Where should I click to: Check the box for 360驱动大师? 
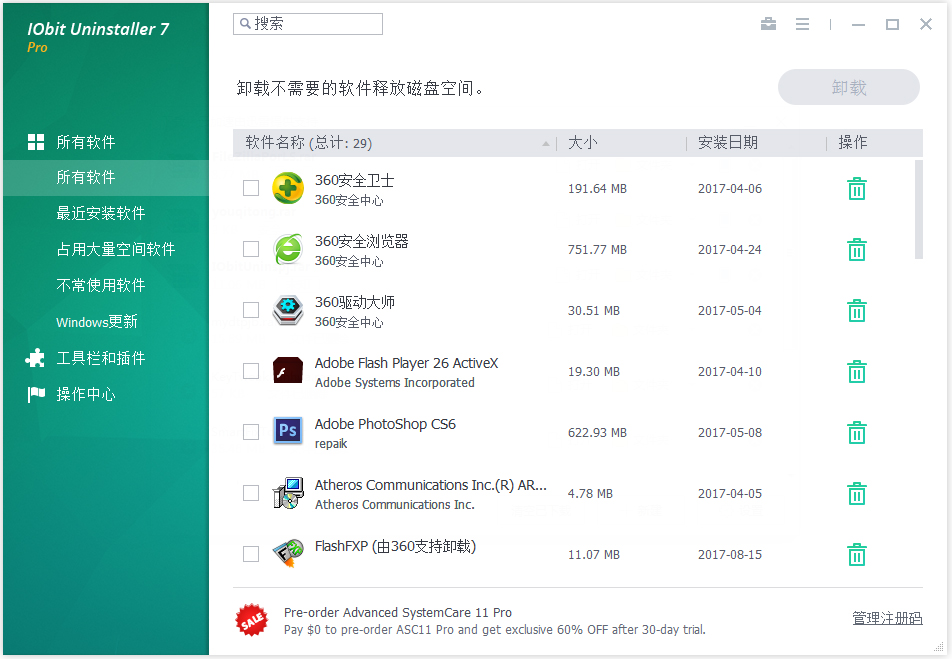click(251, 310)
